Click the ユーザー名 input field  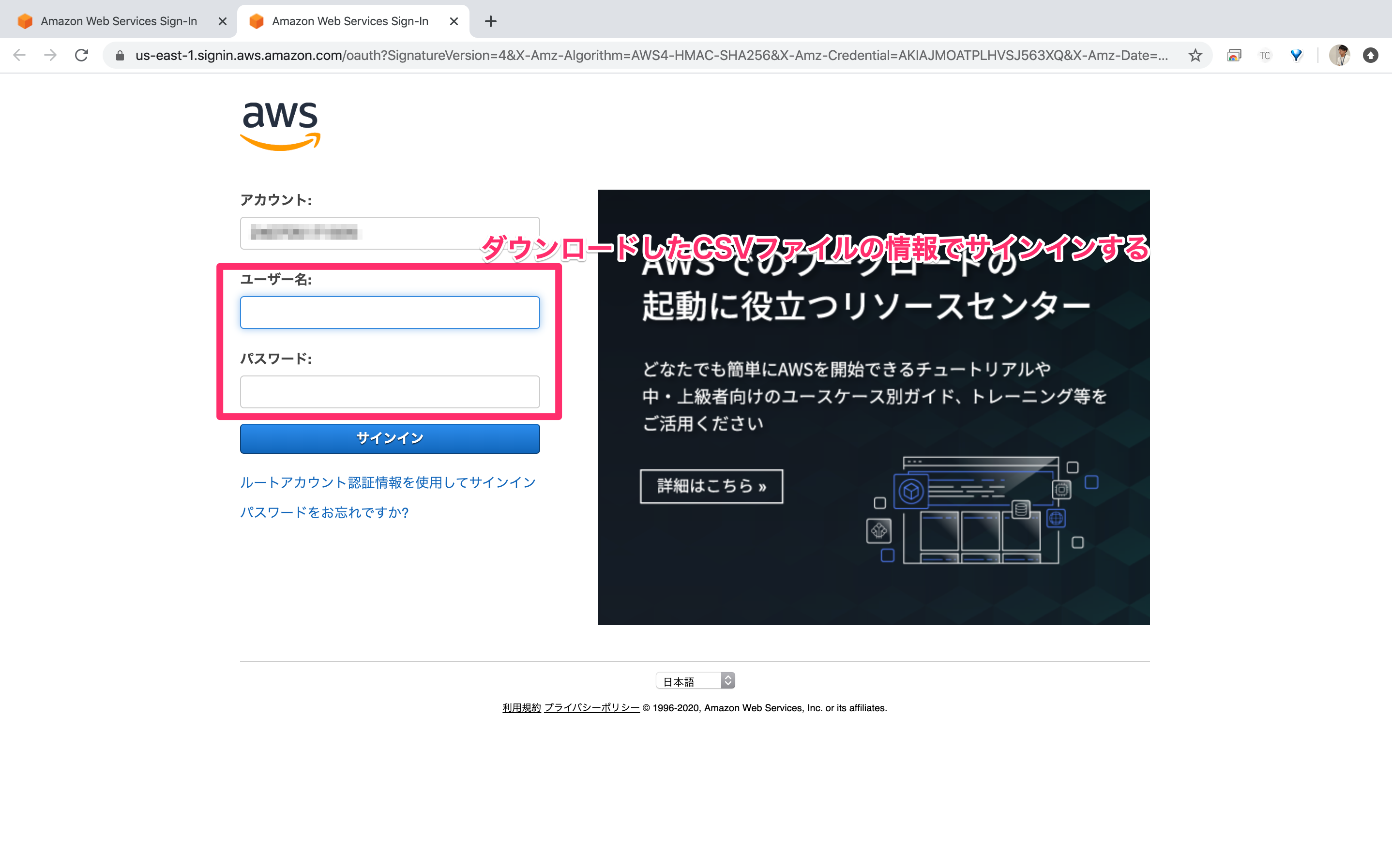389,312
